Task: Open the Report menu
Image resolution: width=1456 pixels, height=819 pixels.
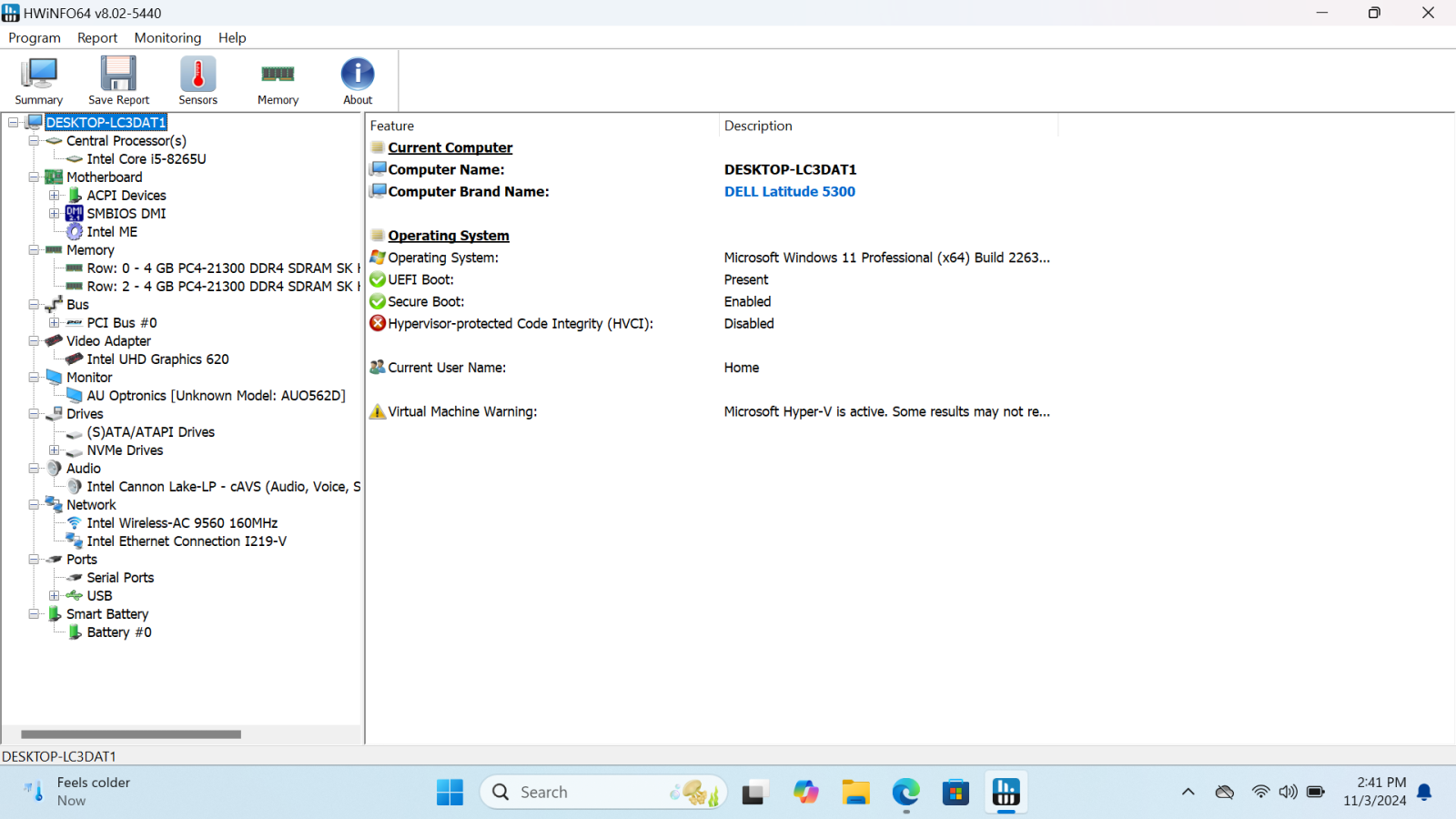Action: [97, 37]
